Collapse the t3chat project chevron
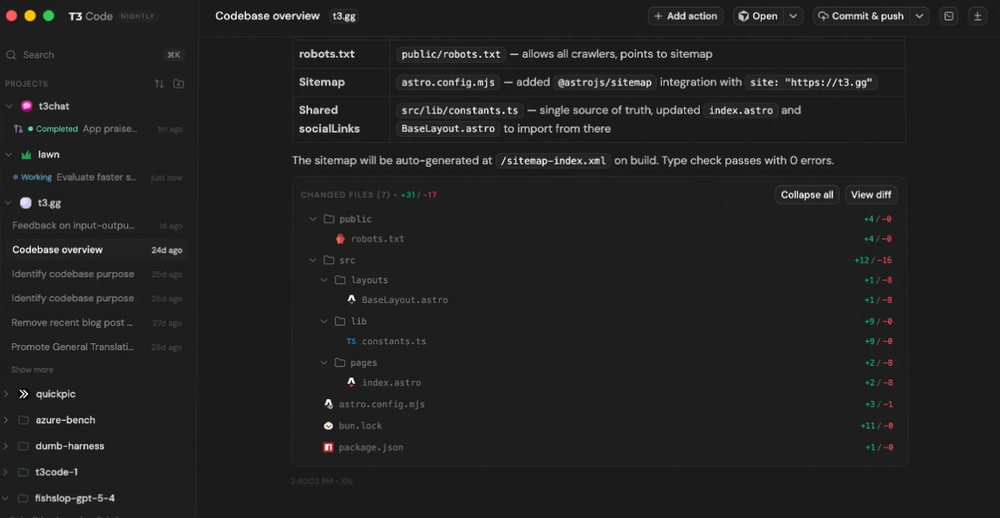Screen dimensions: 1000x518 8,106
